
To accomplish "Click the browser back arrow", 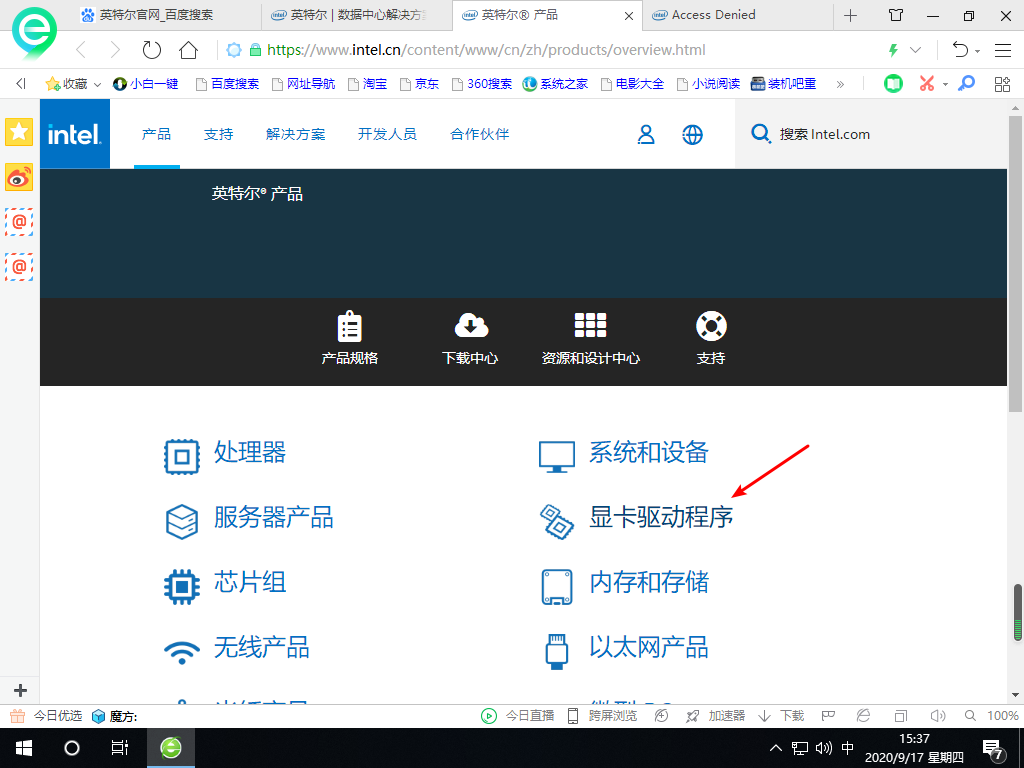I will pos(81,50).
